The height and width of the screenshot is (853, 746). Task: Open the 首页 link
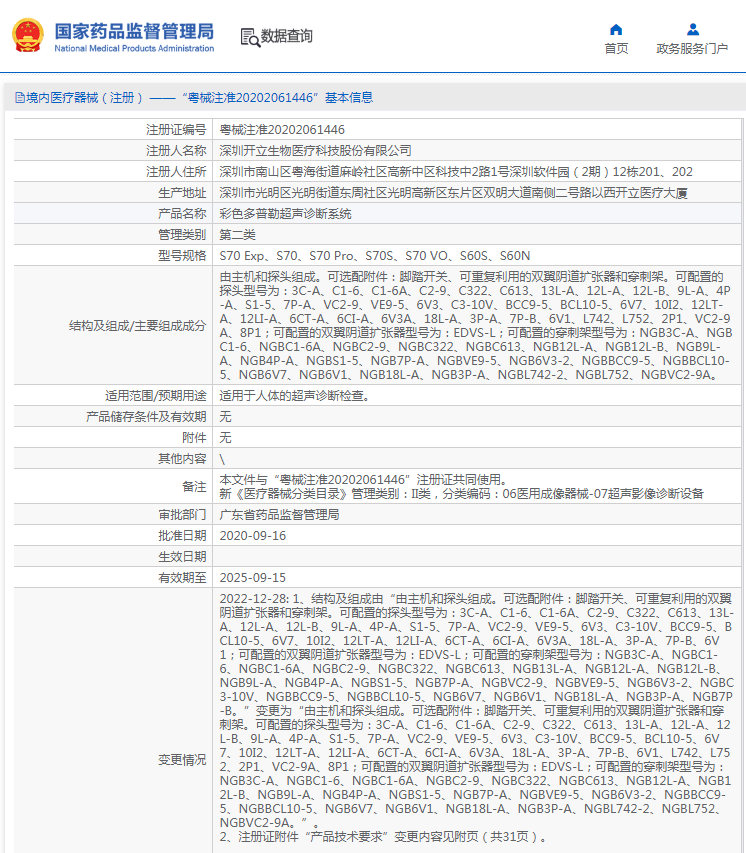click(616, 39)
